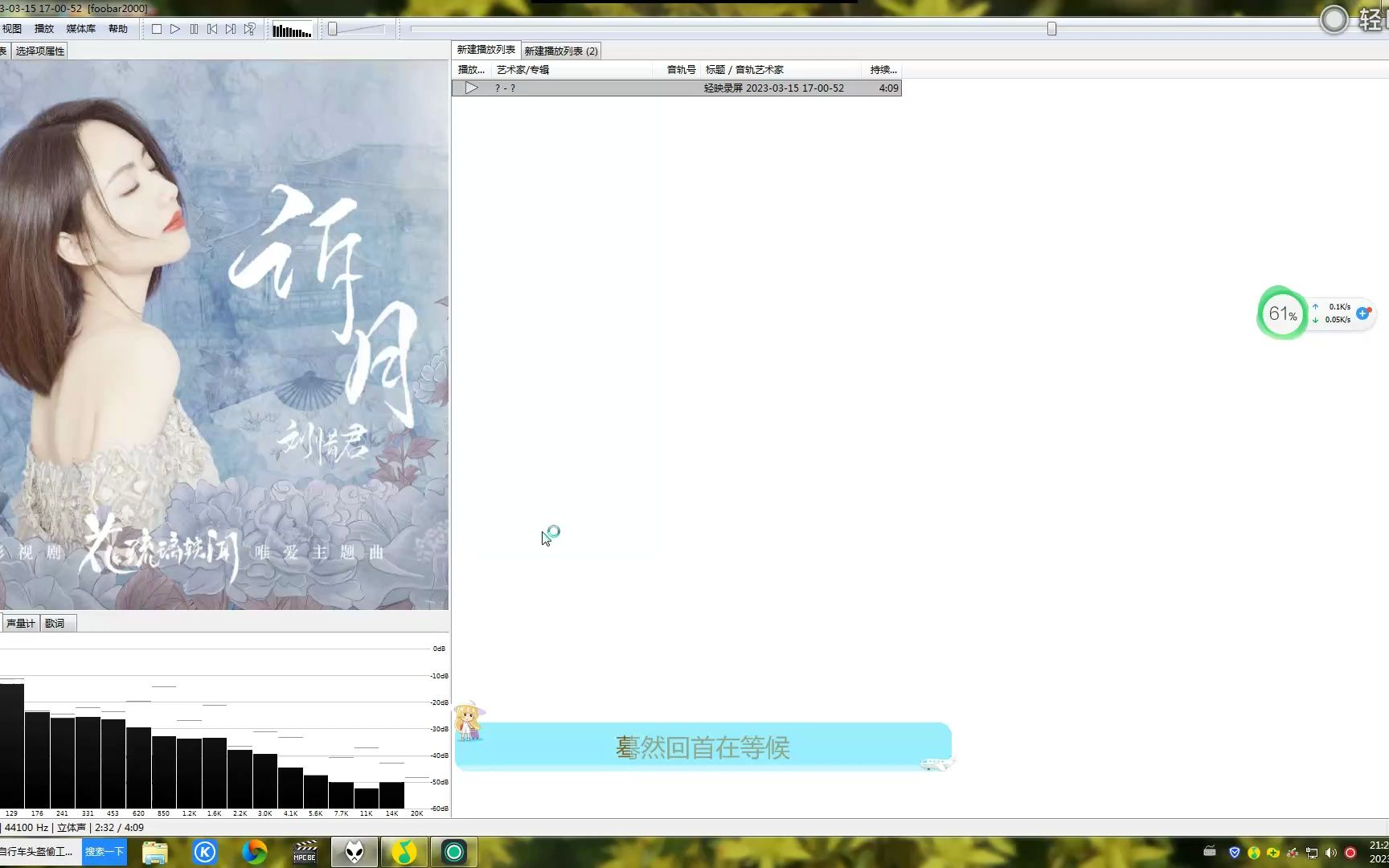Click the taskbar clock
This screenshot has height=868, width=1389.
pyautogui.click(x=1379, y=852)
